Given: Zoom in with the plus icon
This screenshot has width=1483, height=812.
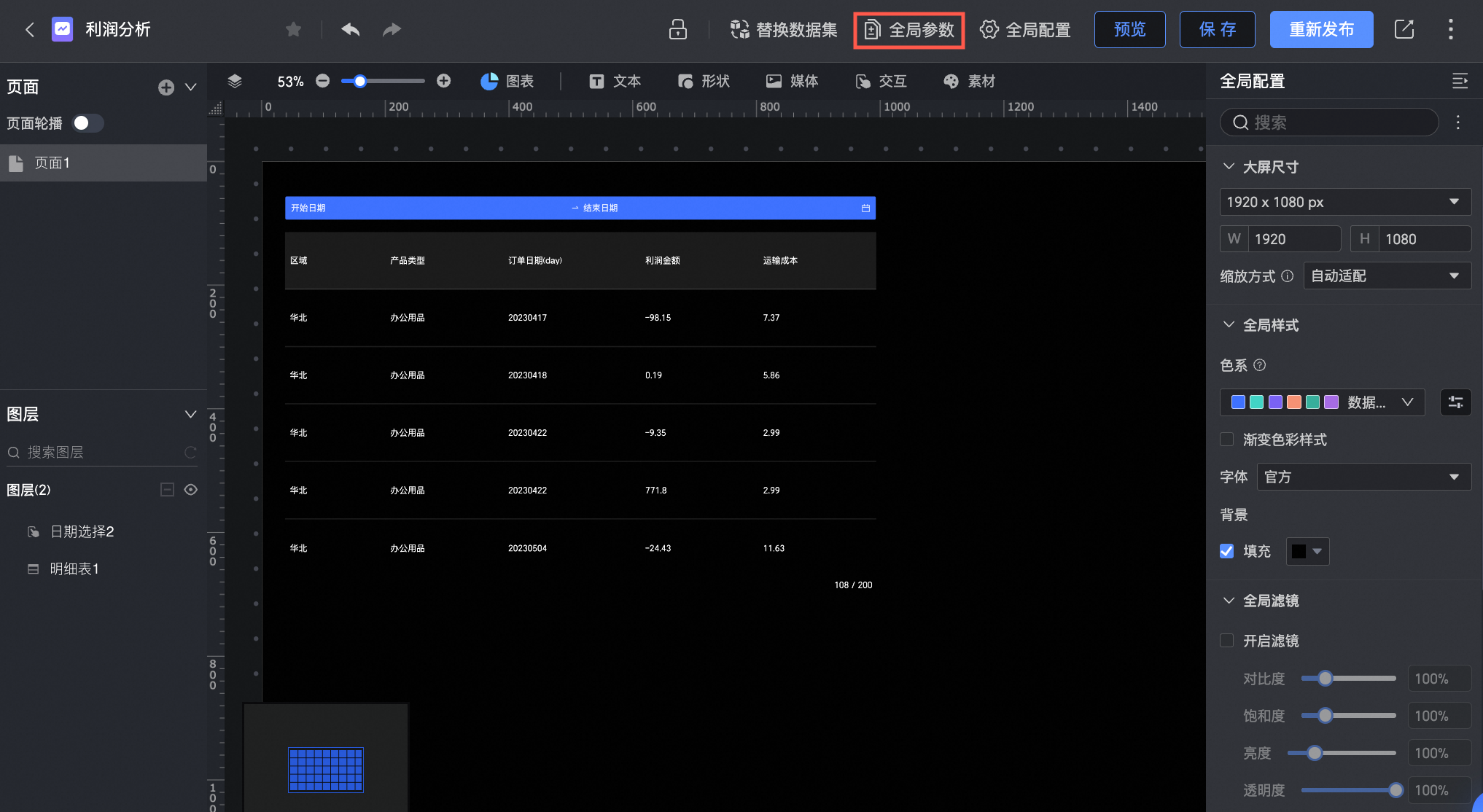Looking at the screenshot, I should point(443,81).
